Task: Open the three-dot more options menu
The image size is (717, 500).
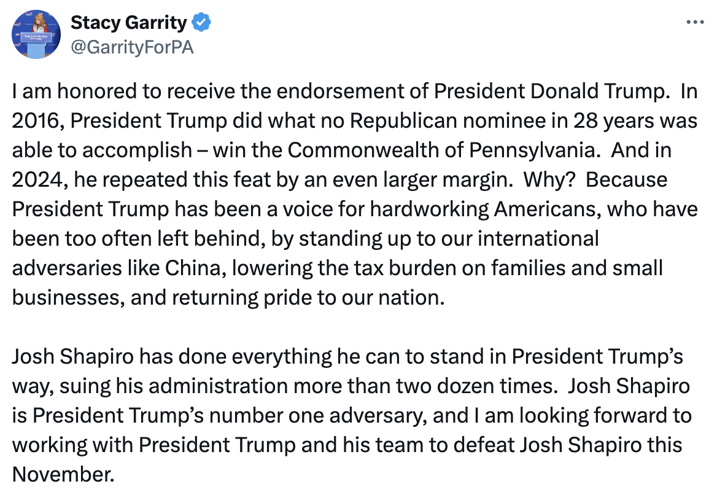Action: coord(694,22)
